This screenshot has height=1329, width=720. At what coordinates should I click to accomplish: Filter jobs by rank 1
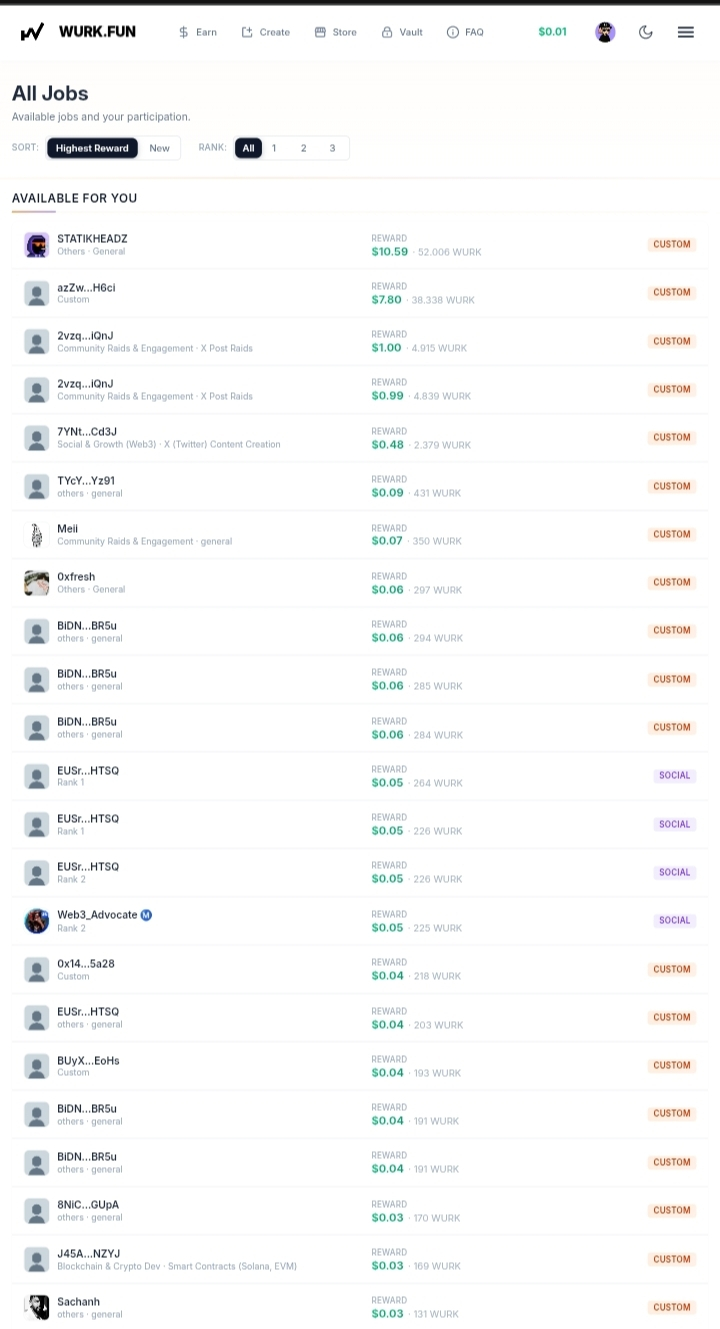pos(274,148)
